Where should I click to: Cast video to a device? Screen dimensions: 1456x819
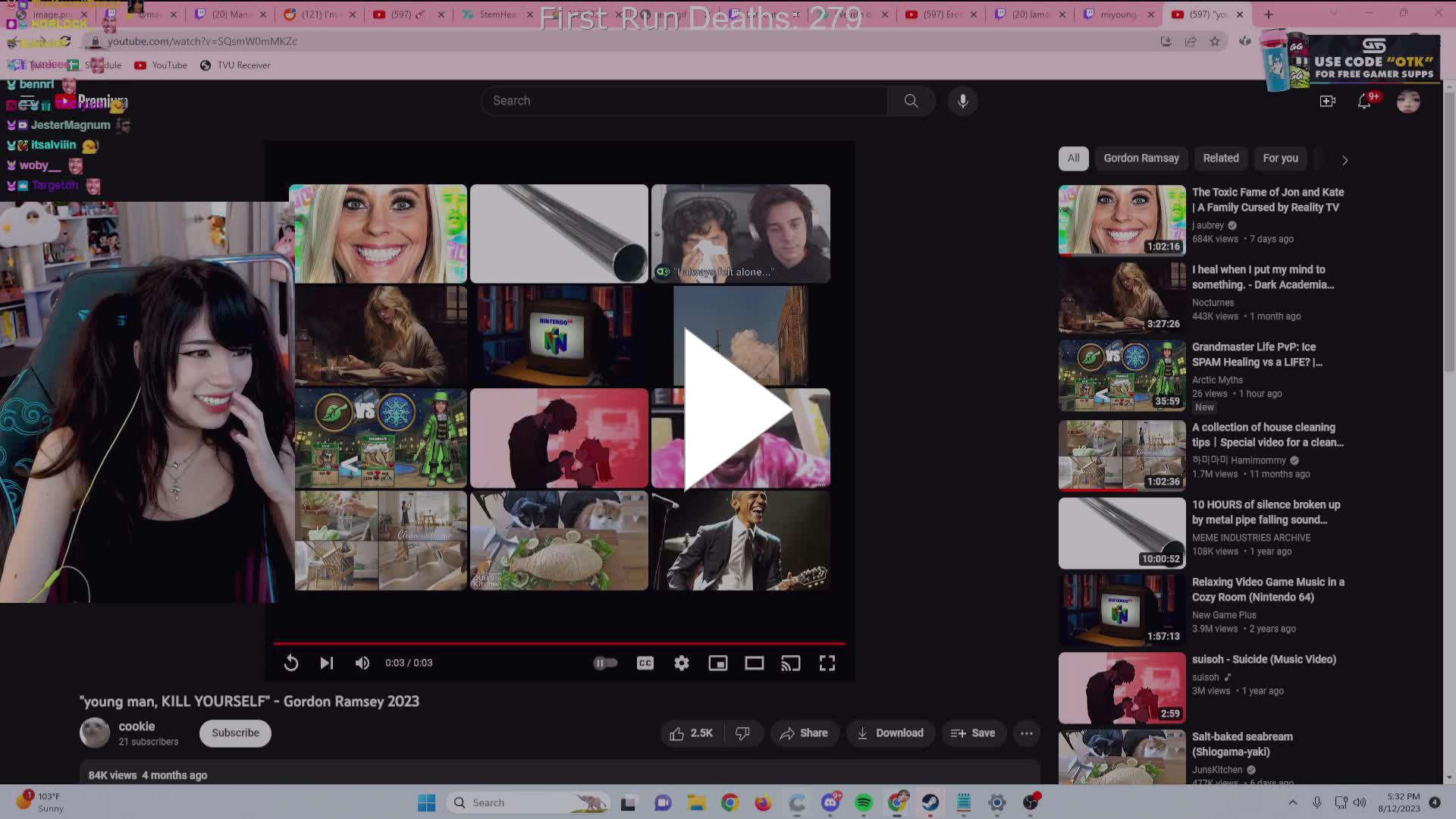790,663
